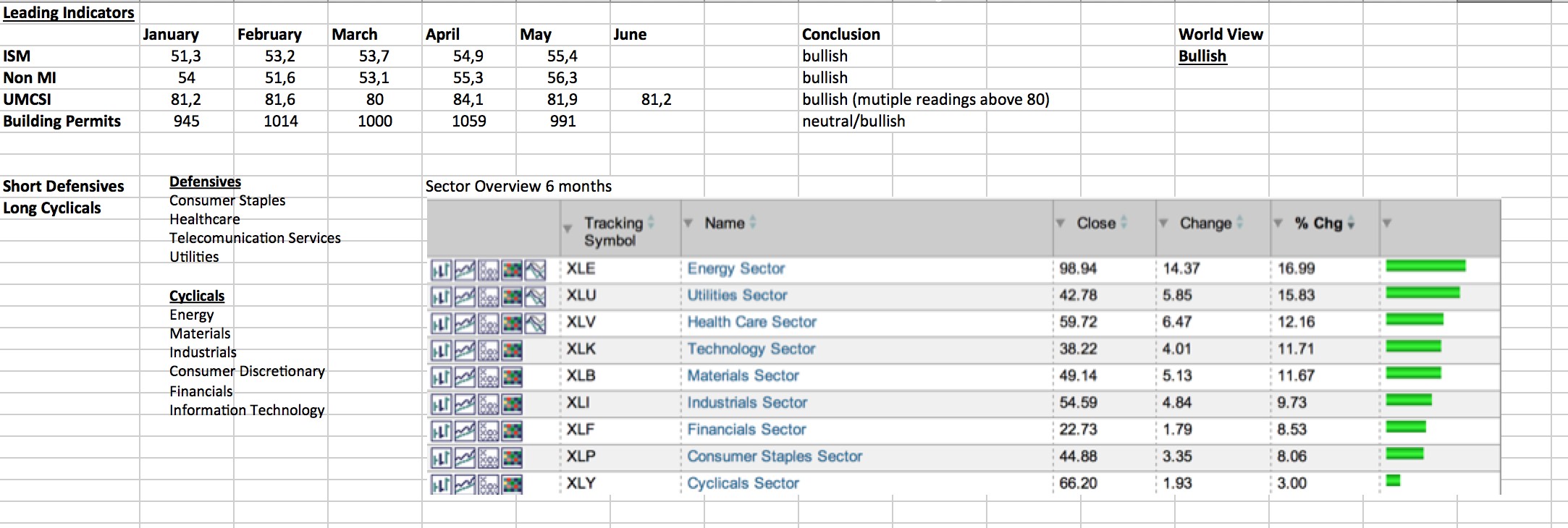This screenshot has width=1568, height=528.
Task: Click the green bar for Utilities Sector
Action: point(1422,293)
